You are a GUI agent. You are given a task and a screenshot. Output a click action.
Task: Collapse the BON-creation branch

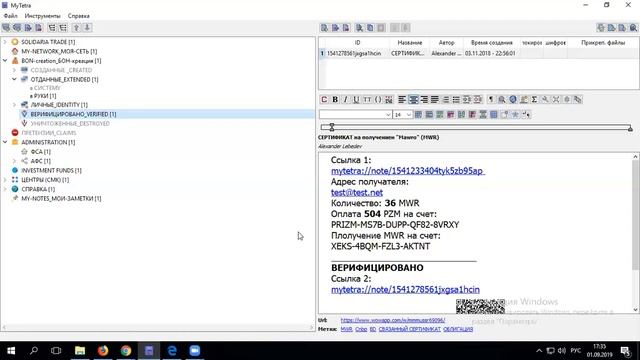[x=5, y=60]
